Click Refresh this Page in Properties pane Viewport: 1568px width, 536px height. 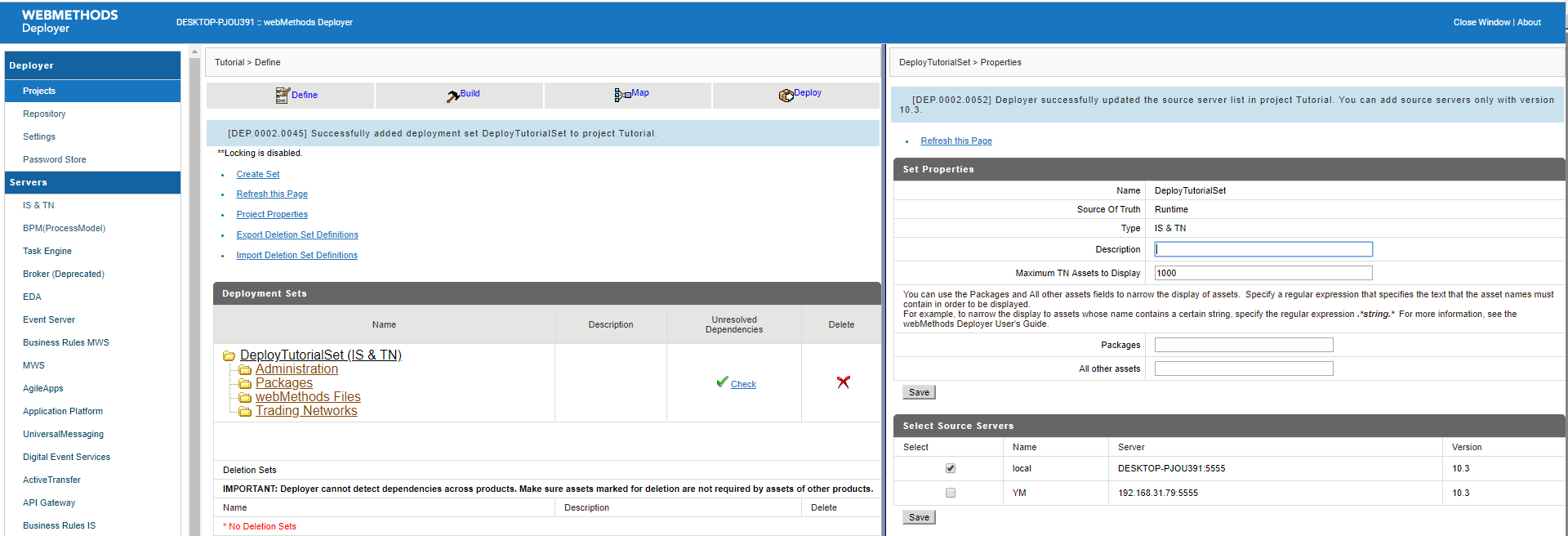coord(956,141)
